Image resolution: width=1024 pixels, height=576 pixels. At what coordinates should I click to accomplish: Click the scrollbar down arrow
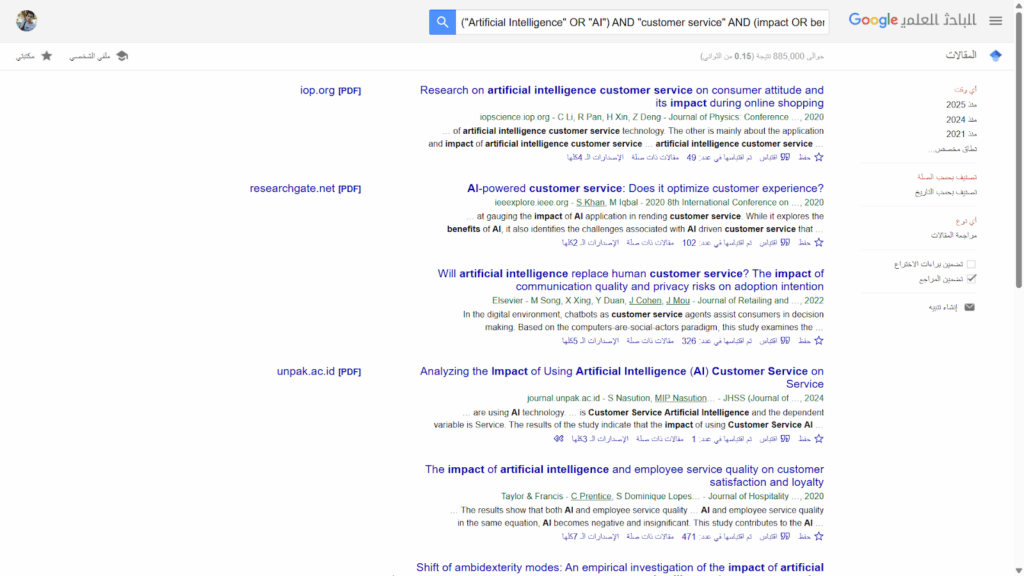1019,571
